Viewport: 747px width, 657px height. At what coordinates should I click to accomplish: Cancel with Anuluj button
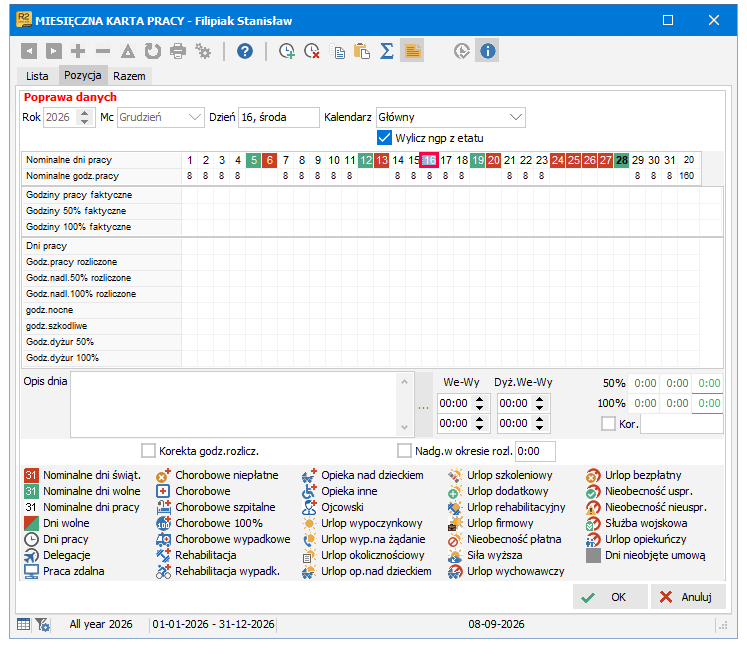(688, 597)
